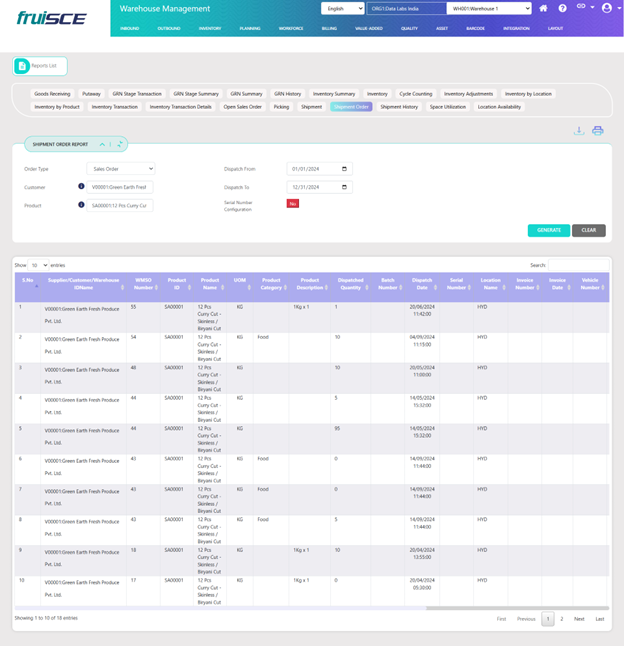Click the print report icon
Viewport: 624px width, 646px height.
[597, 131]
